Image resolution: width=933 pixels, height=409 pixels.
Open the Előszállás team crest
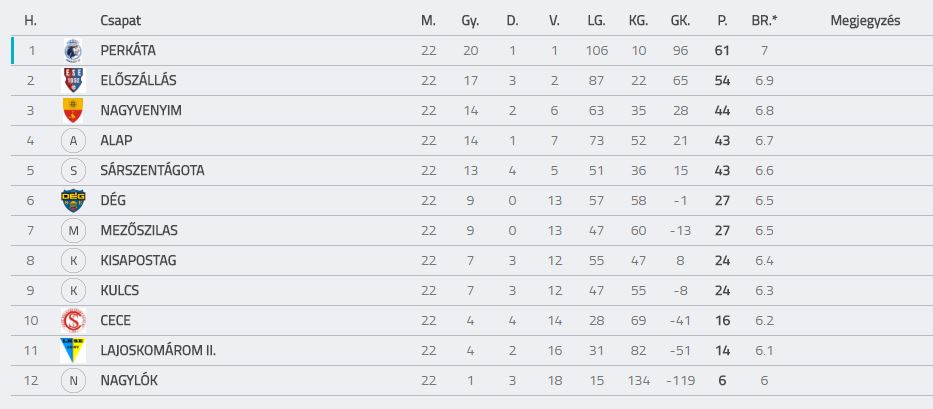[73, 80]
